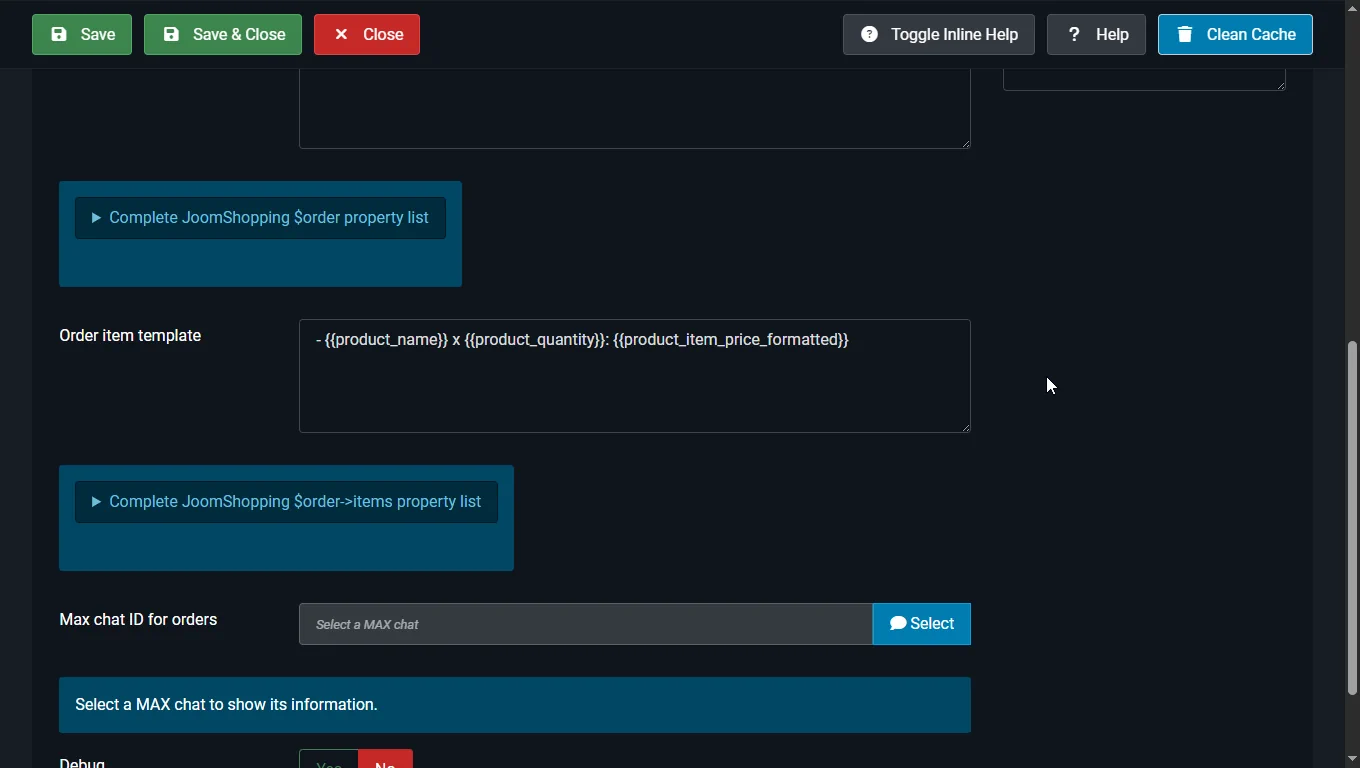Click the Clean Cache trash button
This screenshot has width=1360, height=768.
[x=1235, y=34]
